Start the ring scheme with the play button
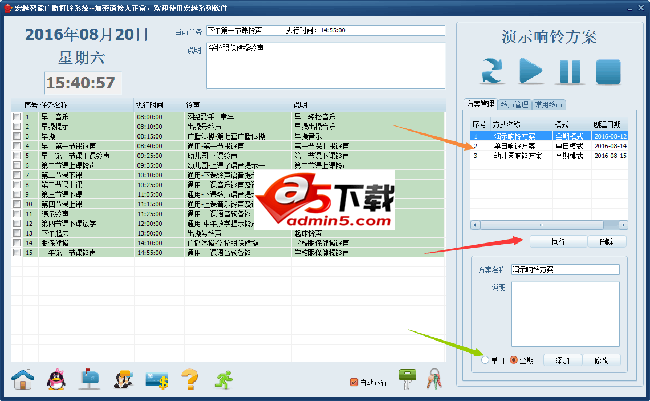650x401 pixels. click(x=531, y=71)
